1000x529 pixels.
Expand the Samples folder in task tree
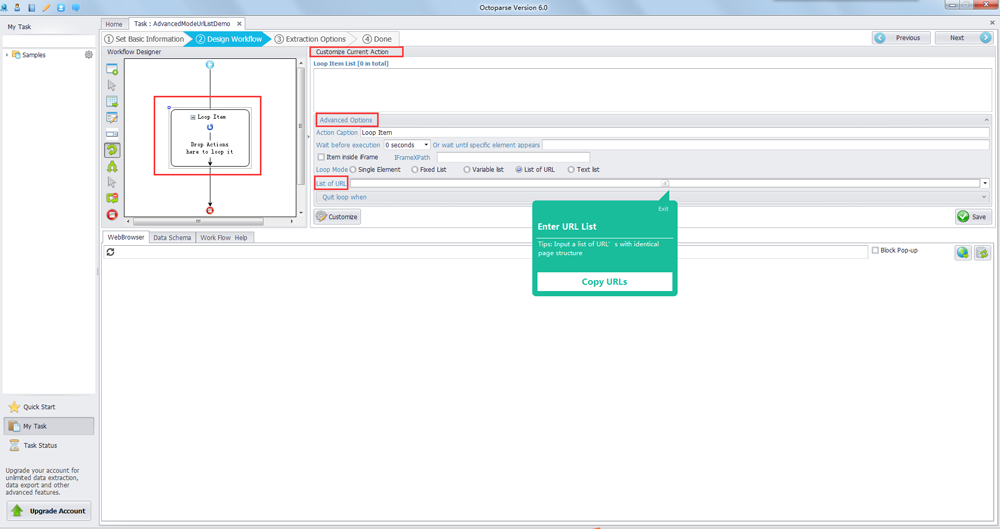point(7,55)
